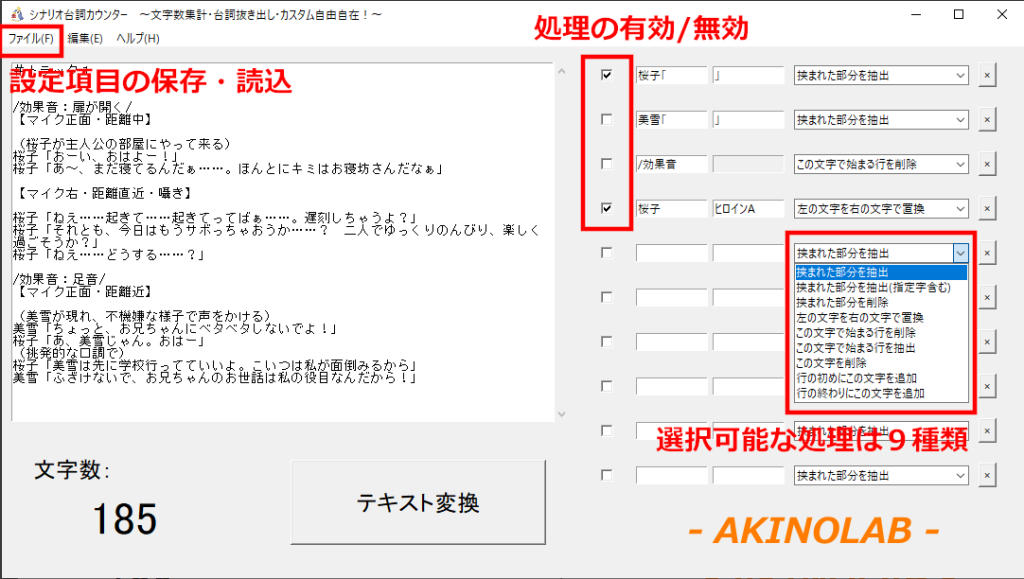Enable the 美雪「 rule checkbox
This screenshot has height=579, width=1024.
[607, 119]
